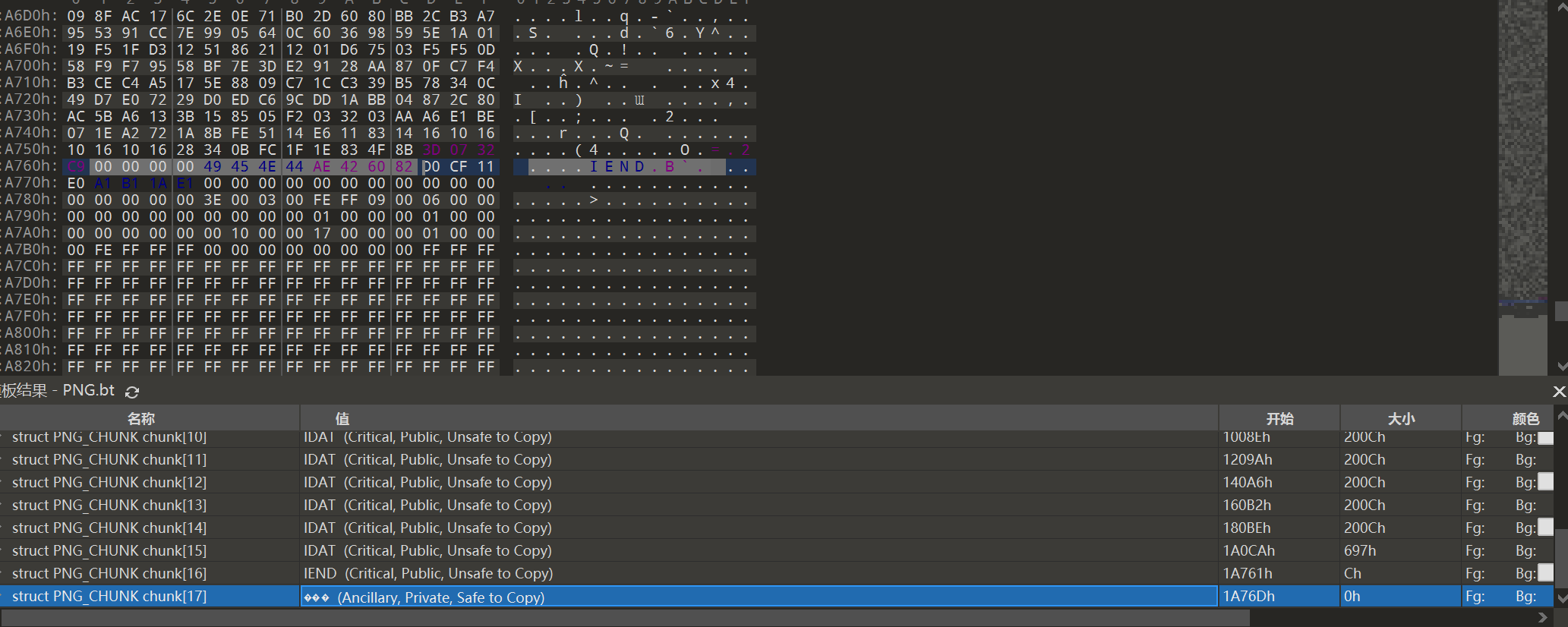1568x627 pixels.
Task: Click the IEND text in ASCII column
Action: point(617,166)
